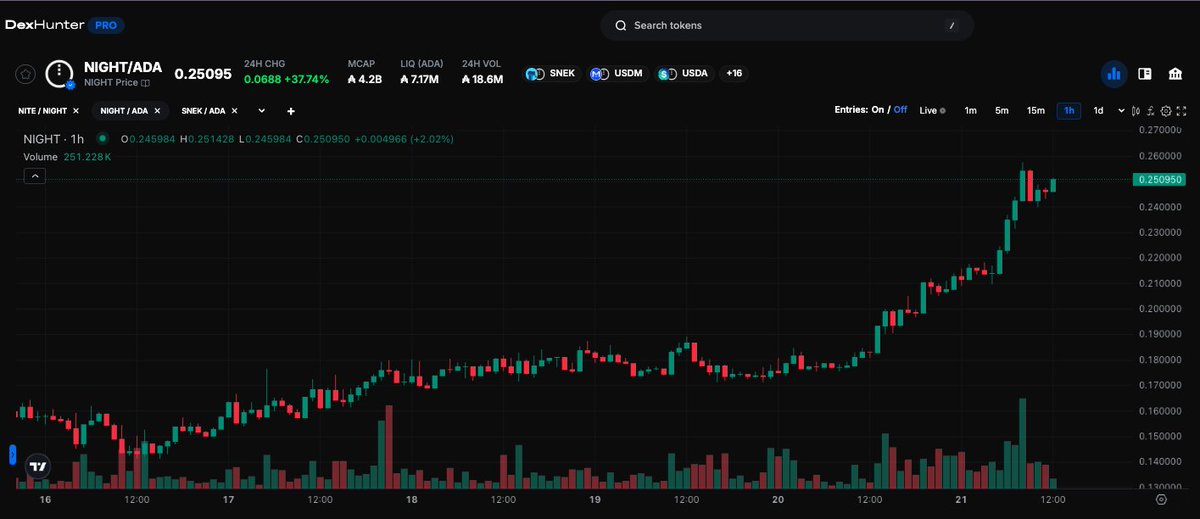Click the search magnifier icon
Viewport: 1200px width, 519px height.
621,25
